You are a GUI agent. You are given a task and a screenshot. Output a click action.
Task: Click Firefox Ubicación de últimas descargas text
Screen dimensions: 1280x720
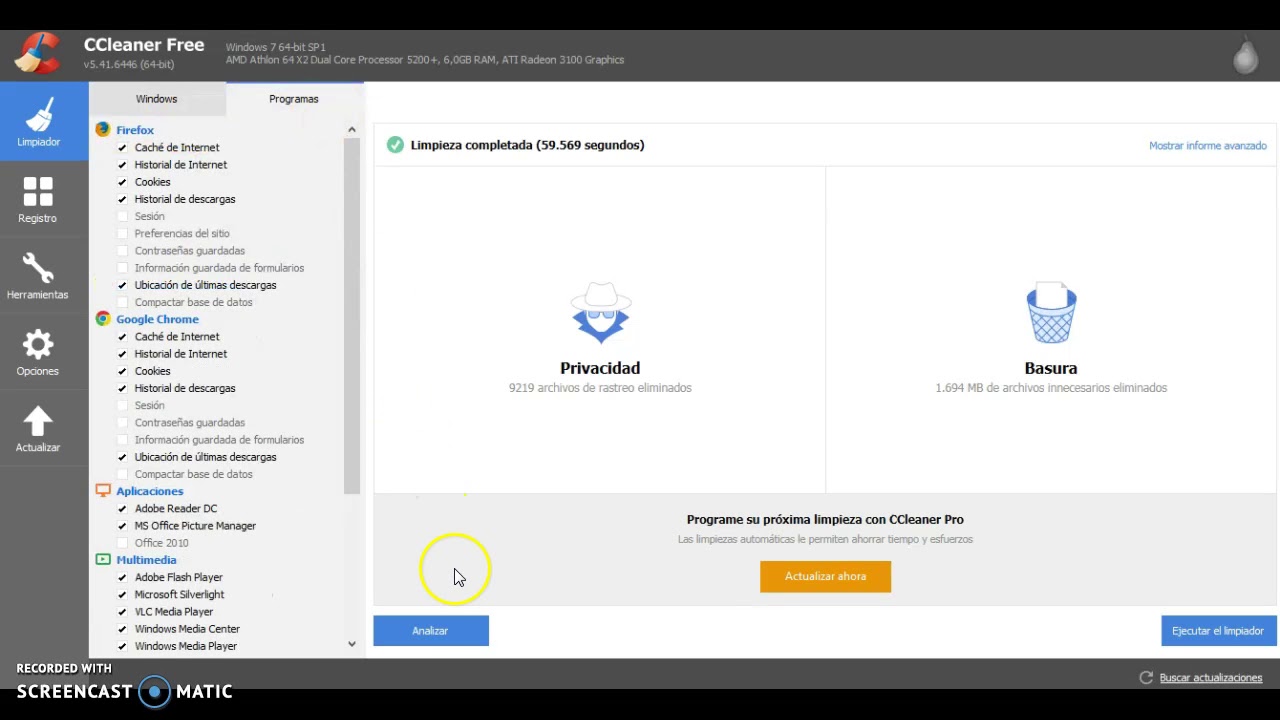[x=205, y=285]
